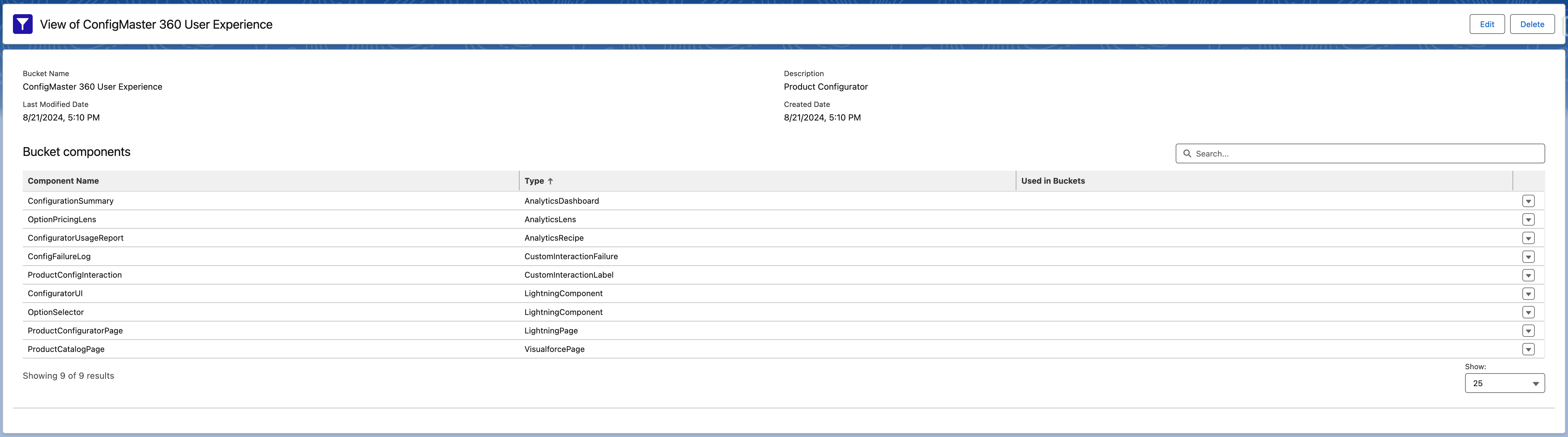Open row menu for OptionSelector

(x=1528, y=312)
